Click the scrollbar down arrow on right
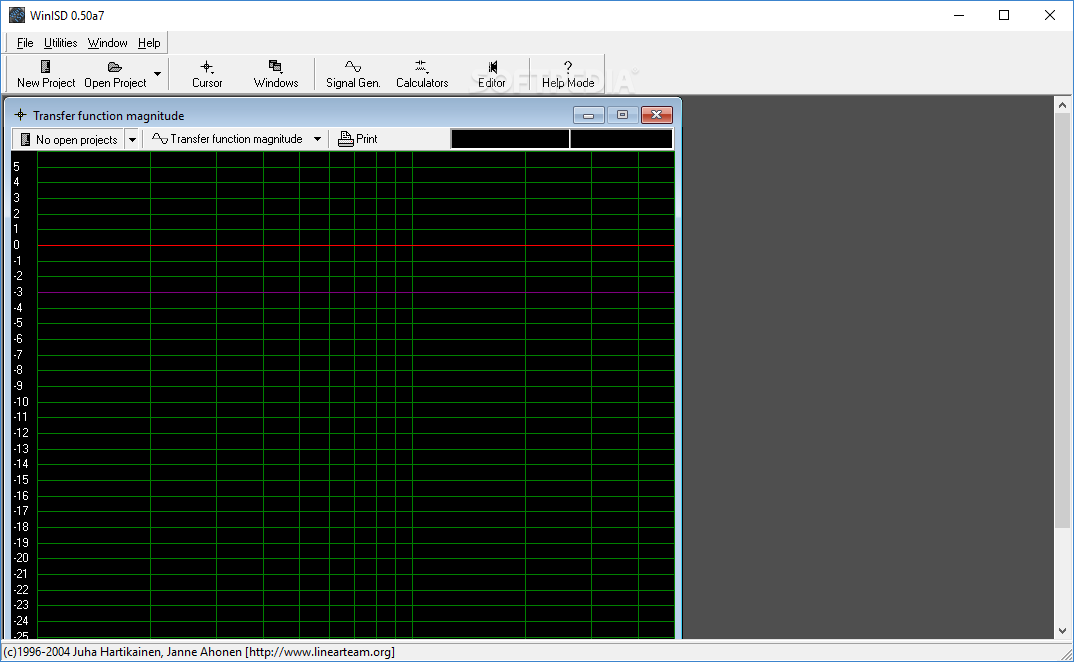 tap(1062, 630)
